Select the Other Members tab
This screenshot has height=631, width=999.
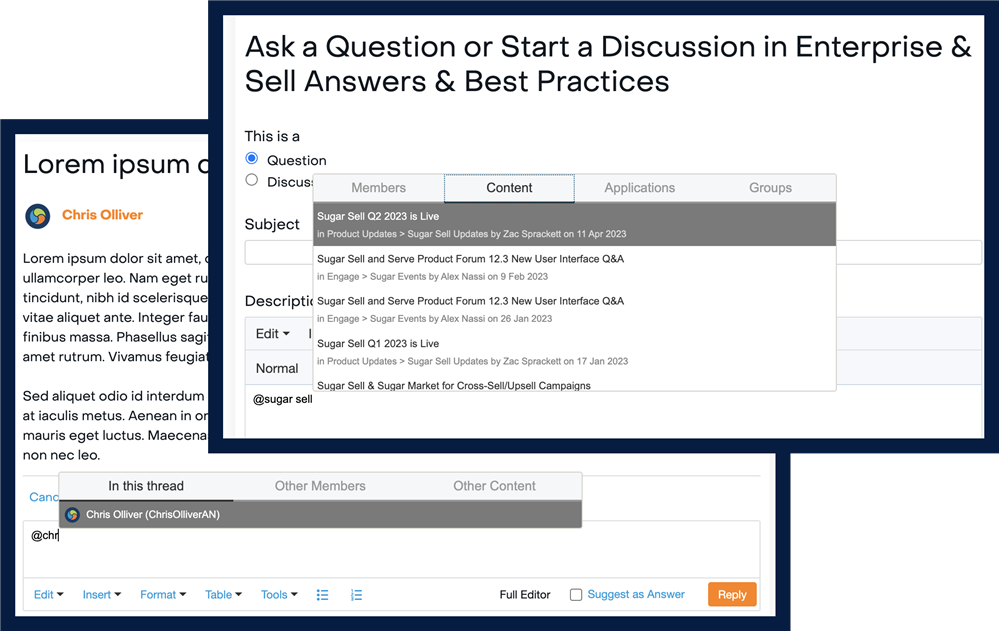(320, 486)
